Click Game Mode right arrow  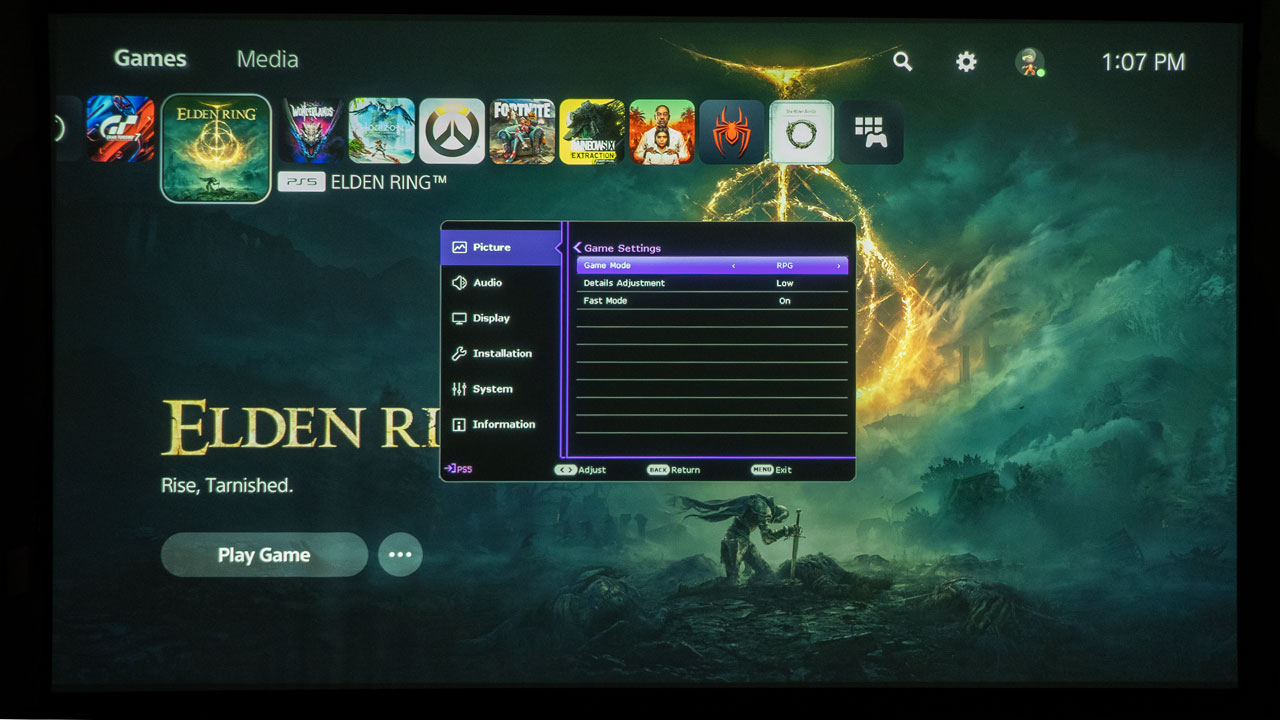coord(838,266)
